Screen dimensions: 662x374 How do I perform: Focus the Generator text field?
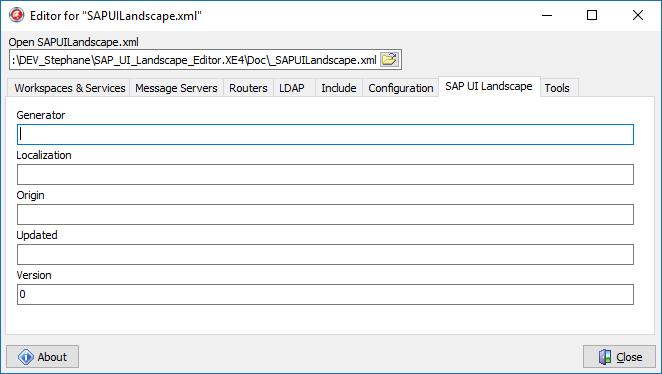325,135
